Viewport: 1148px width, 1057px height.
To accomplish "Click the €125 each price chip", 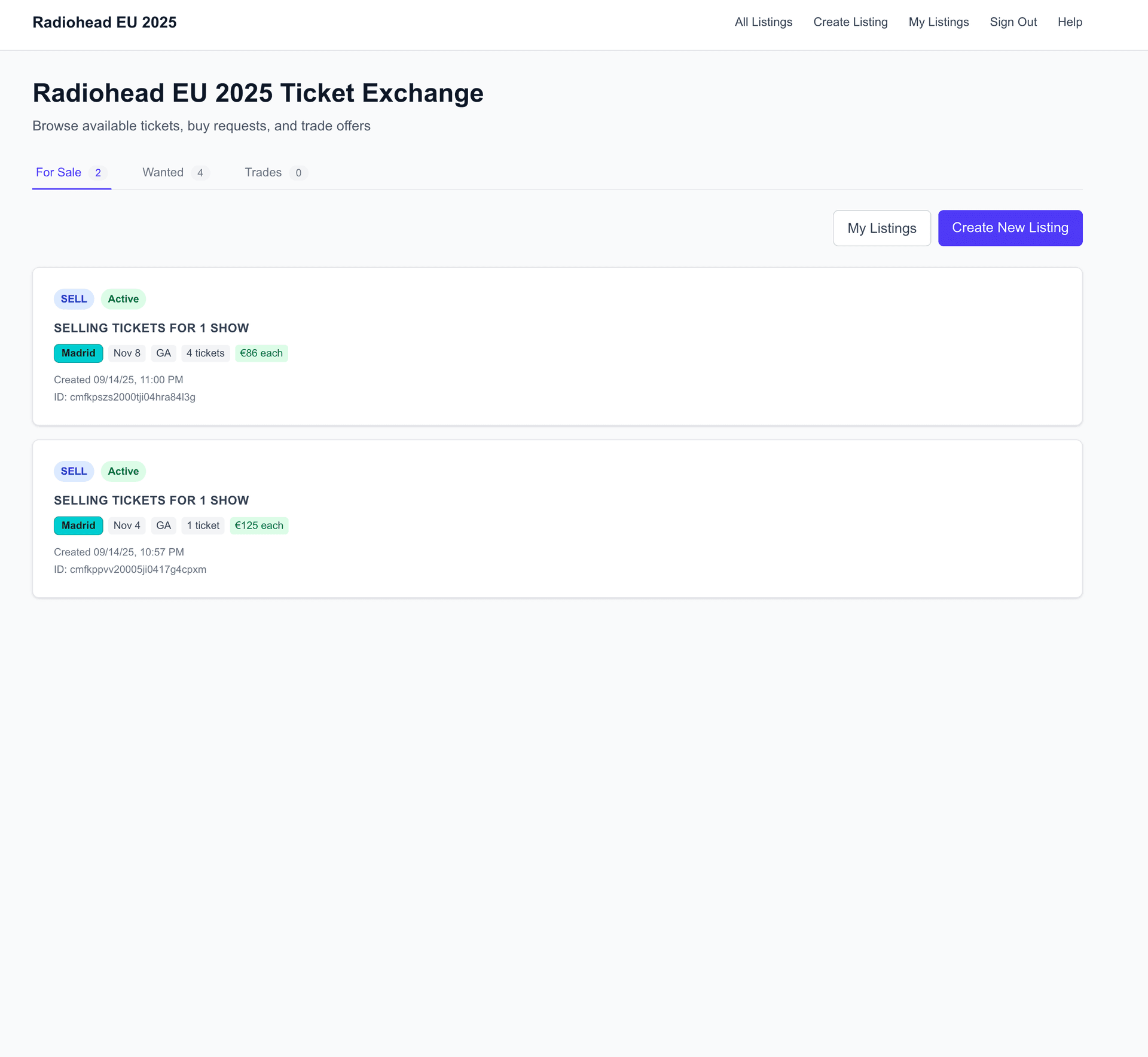I will pyautogui.click(x=259, y=526).
